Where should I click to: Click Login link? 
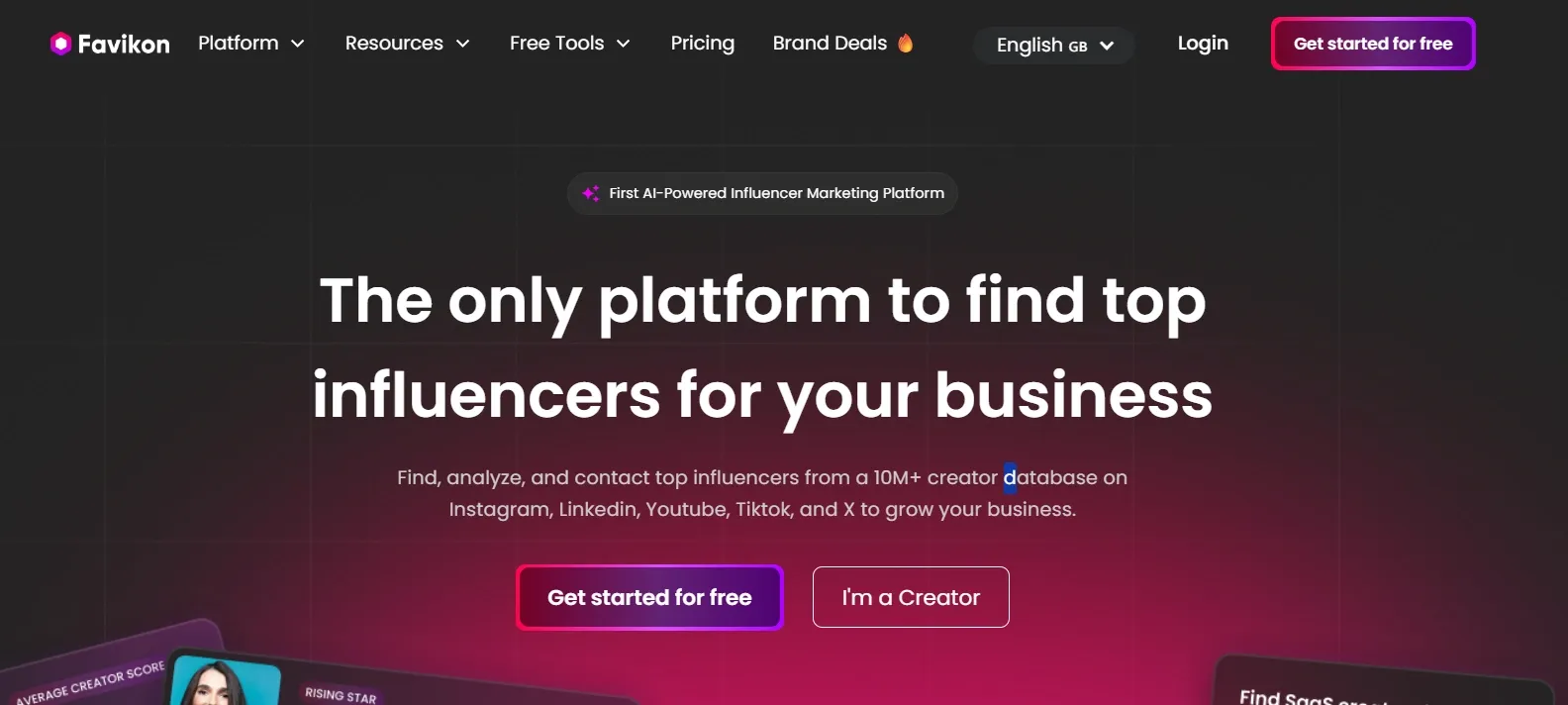point(1203,44)
